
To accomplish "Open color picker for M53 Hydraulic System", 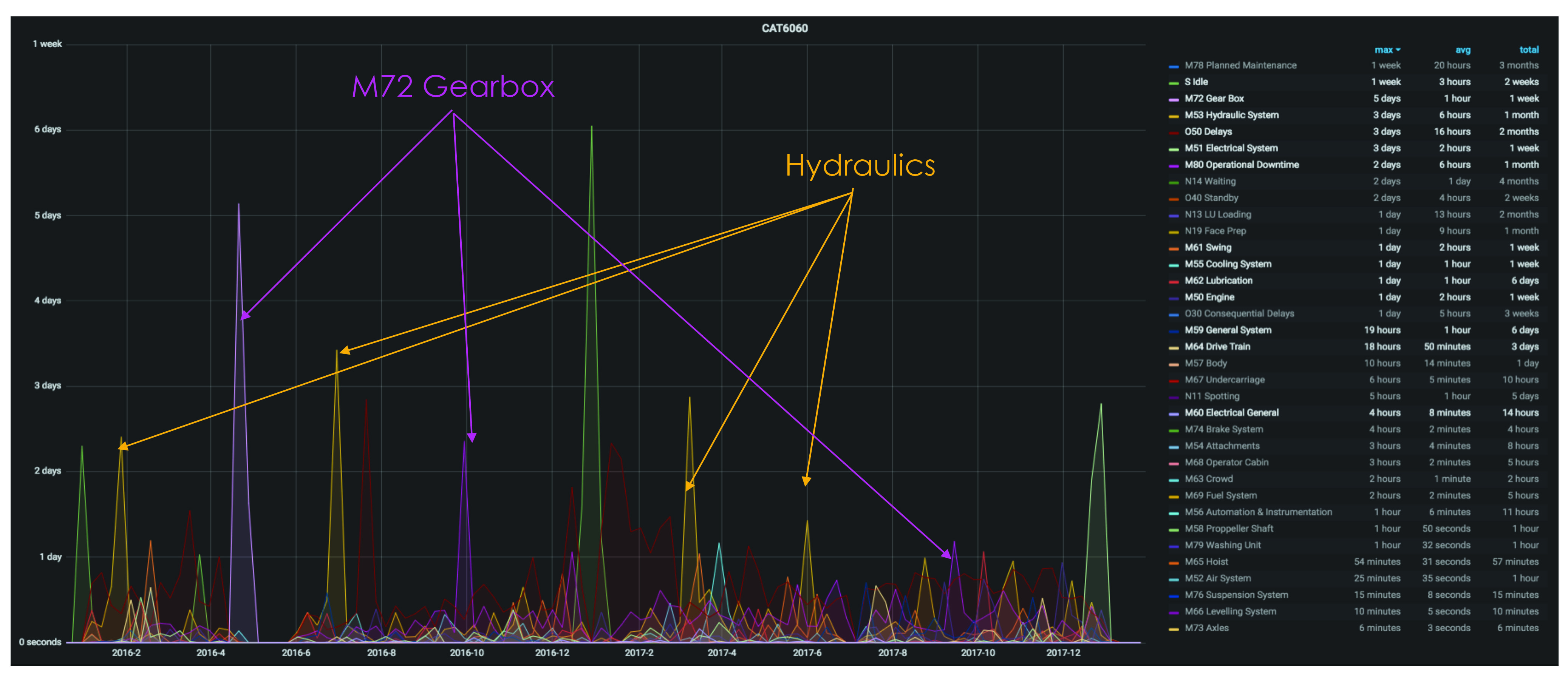I will click(1174, 116).
